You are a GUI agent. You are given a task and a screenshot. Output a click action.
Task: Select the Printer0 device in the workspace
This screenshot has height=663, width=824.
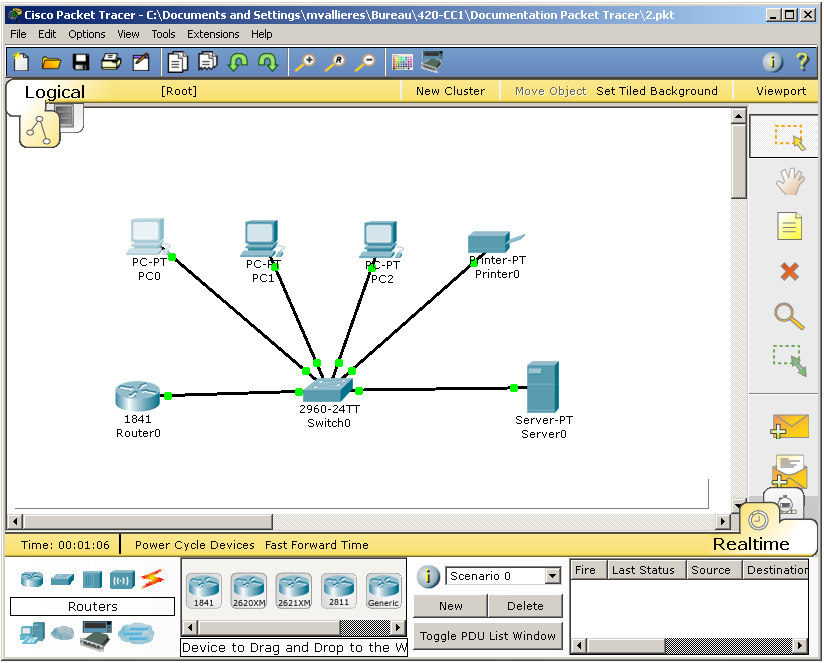point(496,243)
